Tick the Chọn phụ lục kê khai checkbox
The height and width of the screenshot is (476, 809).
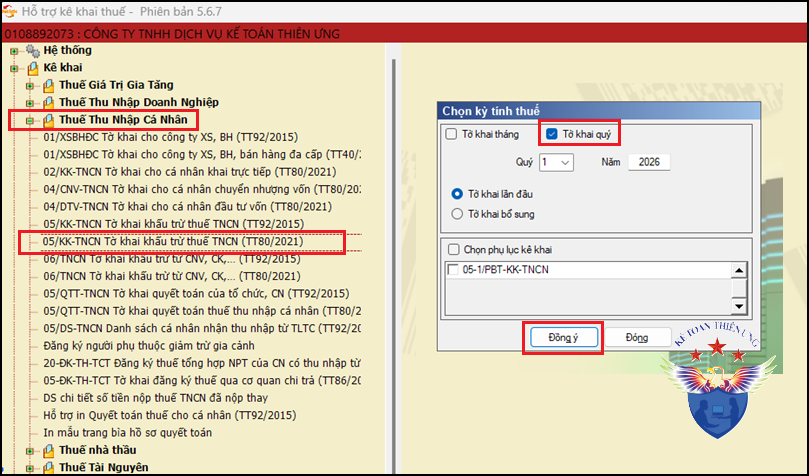tap(454, 250)
